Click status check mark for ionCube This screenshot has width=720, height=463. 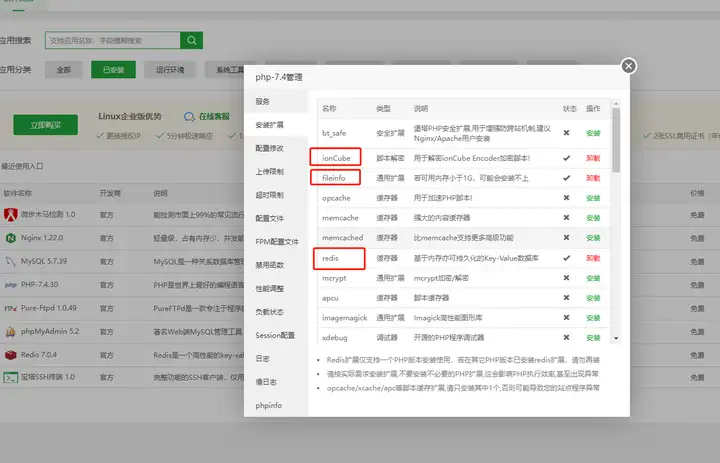pos(567,158)
